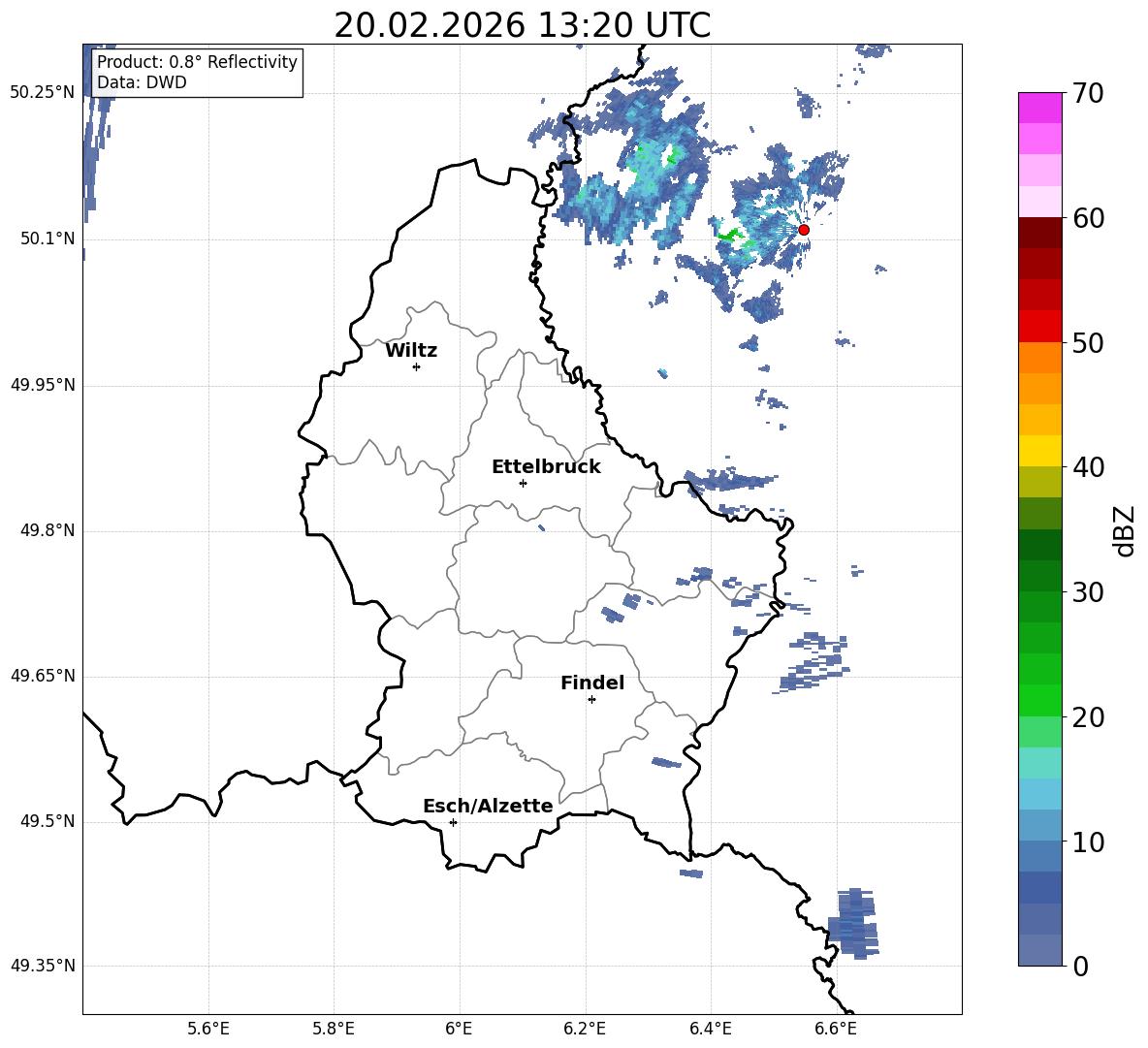Click the 49.35°N latitude label

click(x=43, y=966)
